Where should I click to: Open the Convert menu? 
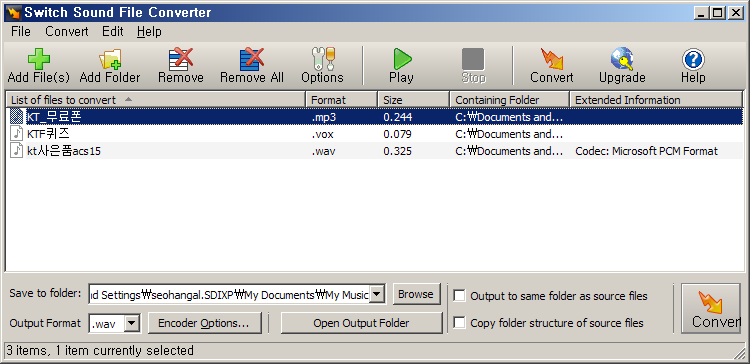[x=66, y=32]
